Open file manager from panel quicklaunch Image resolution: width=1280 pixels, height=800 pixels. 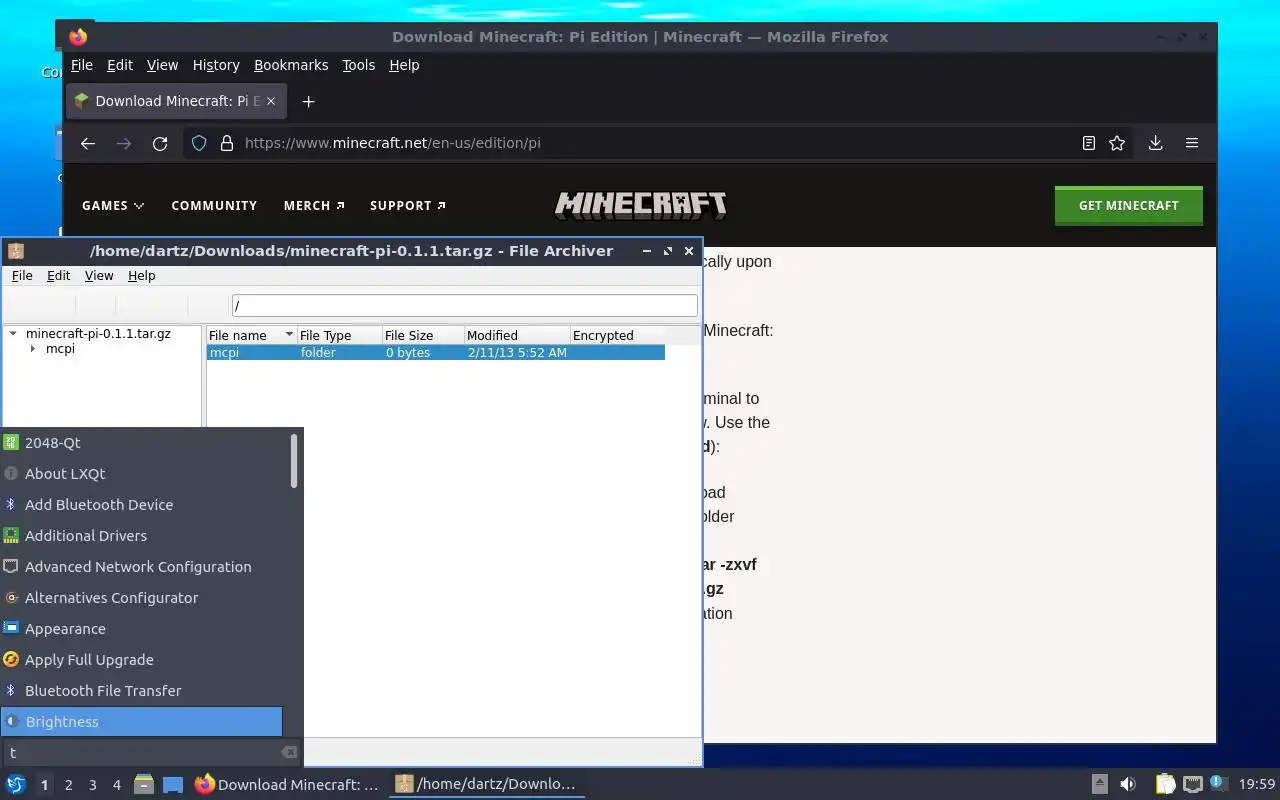click(x=144, y=785)
